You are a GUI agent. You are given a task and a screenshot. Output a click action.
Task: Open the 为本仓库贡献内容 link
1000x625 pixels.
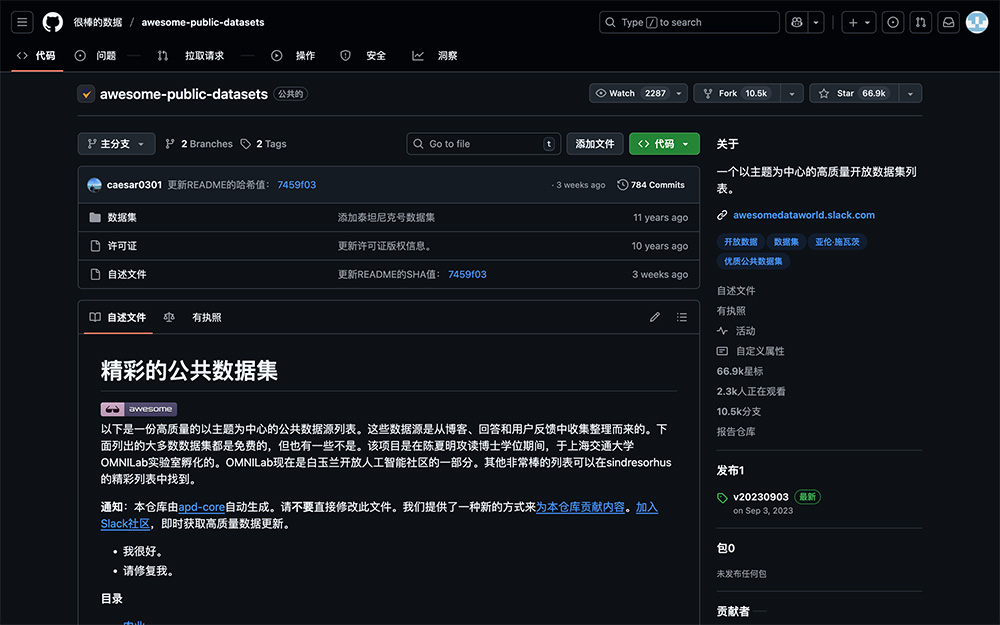(x=580, y=507)
